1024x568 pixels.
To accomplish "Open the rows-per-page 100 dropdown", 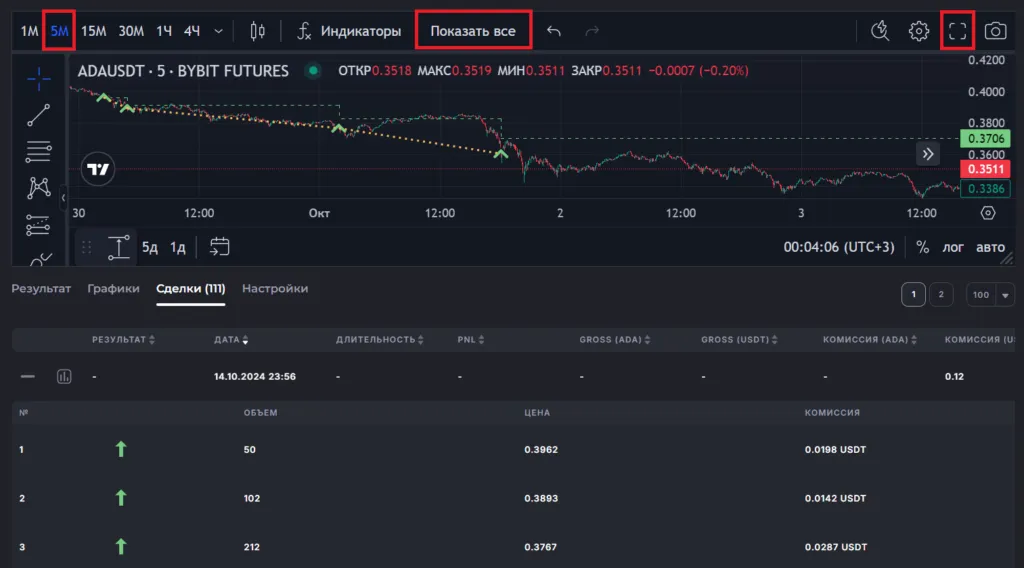I will coord(990,295).
